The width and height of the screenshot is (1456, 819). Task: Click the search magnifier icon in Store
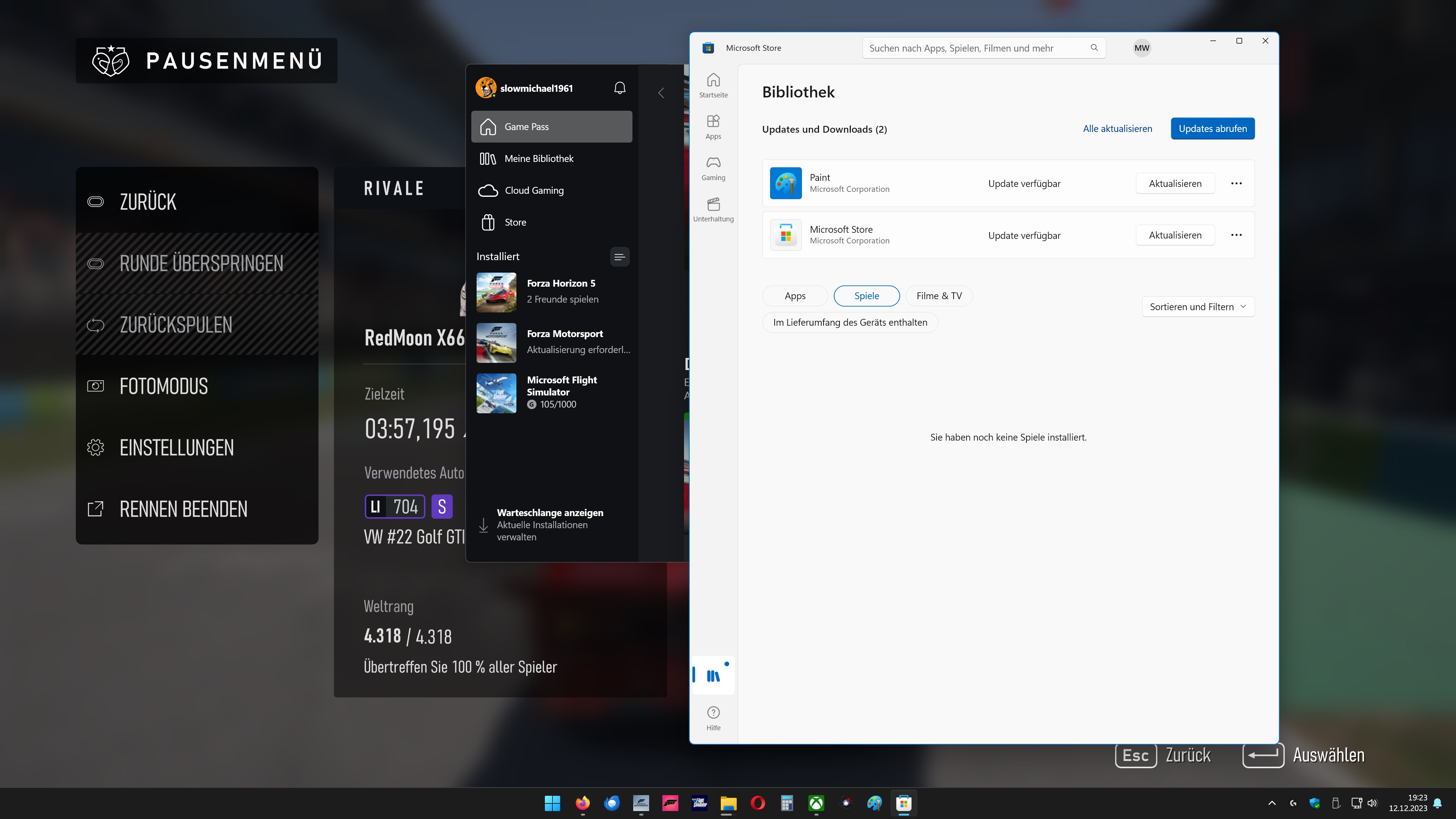pyautogui.click(x=1094, y=48)
